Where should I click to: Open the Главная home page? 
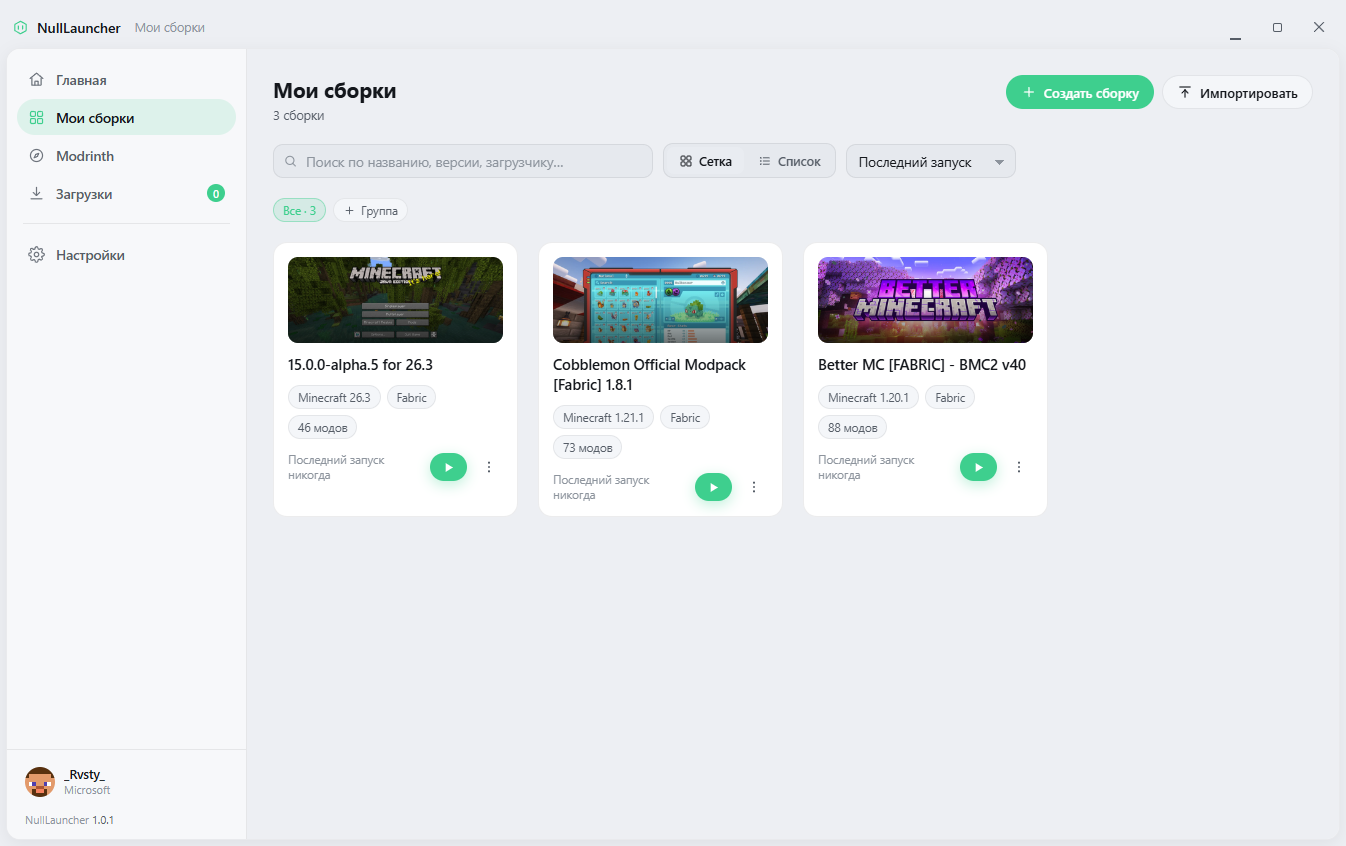[x=126, y=80]
